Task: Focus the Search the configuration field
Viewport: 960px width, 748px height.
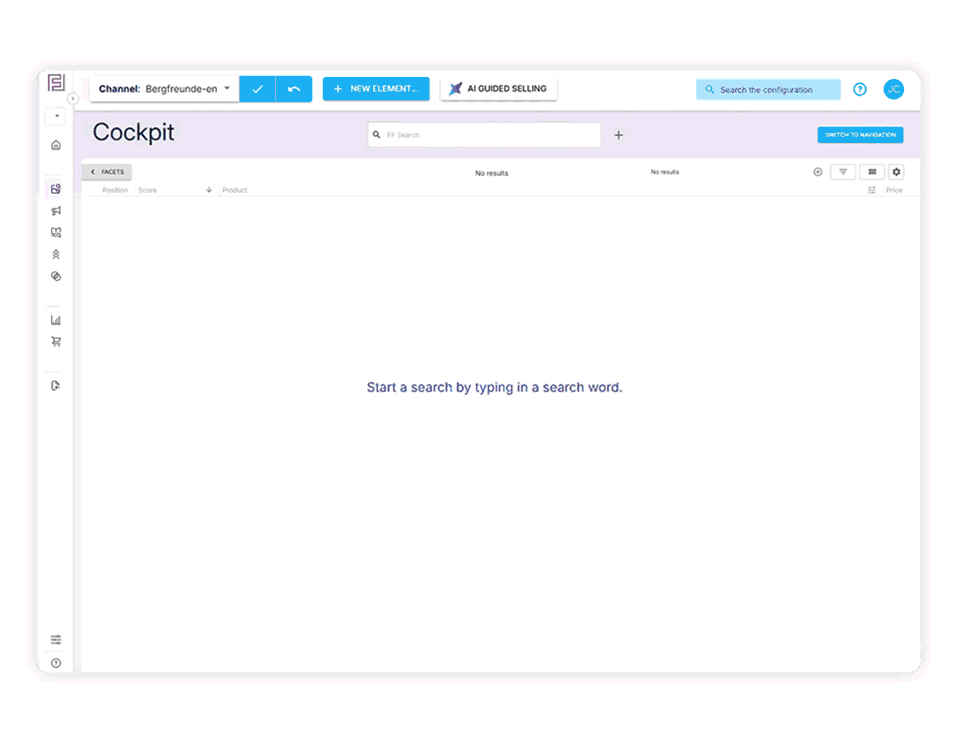Action: pyautogui.click(x=768, y=89)
